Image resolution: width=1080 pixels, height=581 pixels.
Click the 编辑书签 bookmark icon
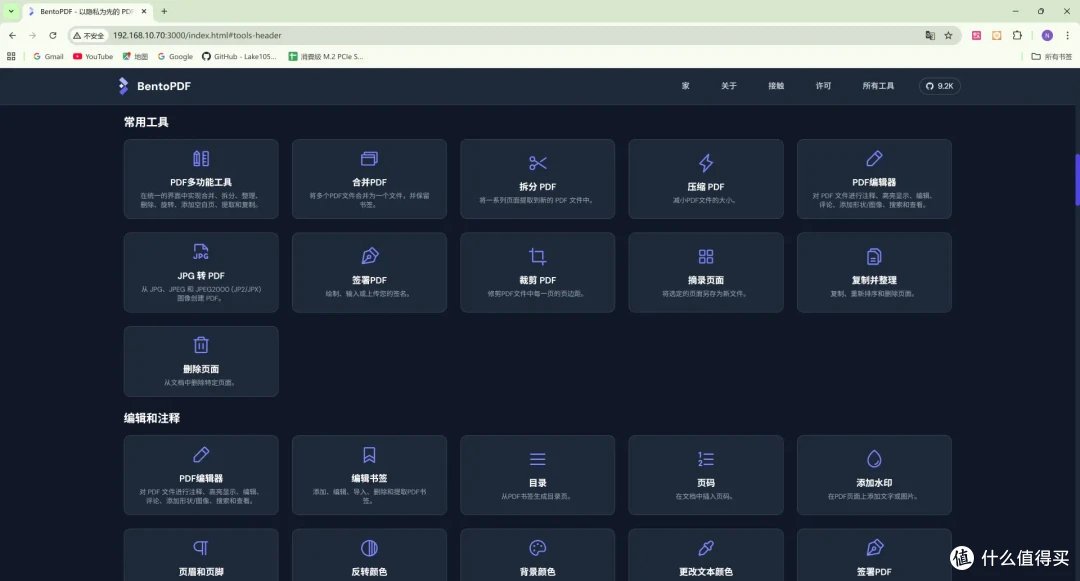369,455
